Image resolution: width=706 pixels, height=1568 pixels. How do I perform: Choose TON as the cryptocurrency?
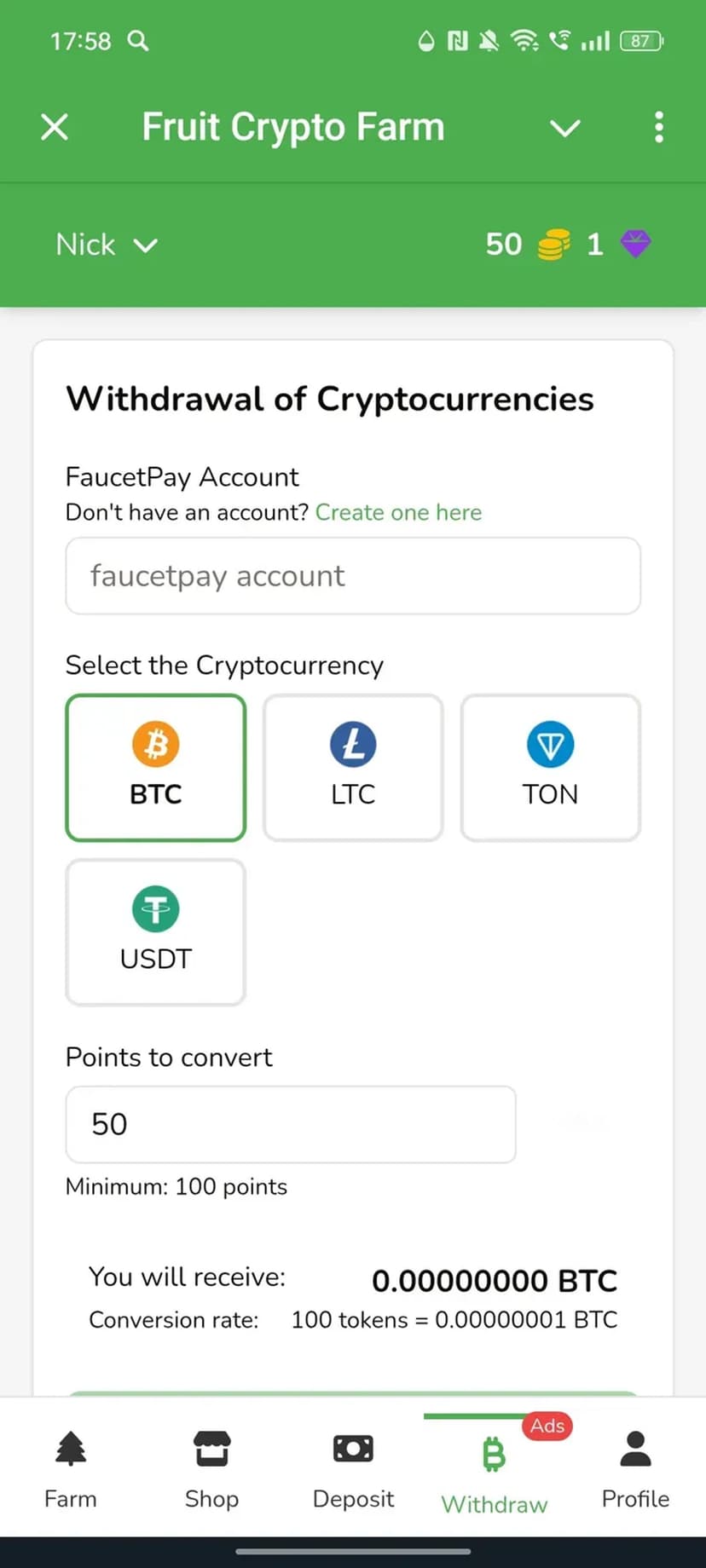click(550, 767)
